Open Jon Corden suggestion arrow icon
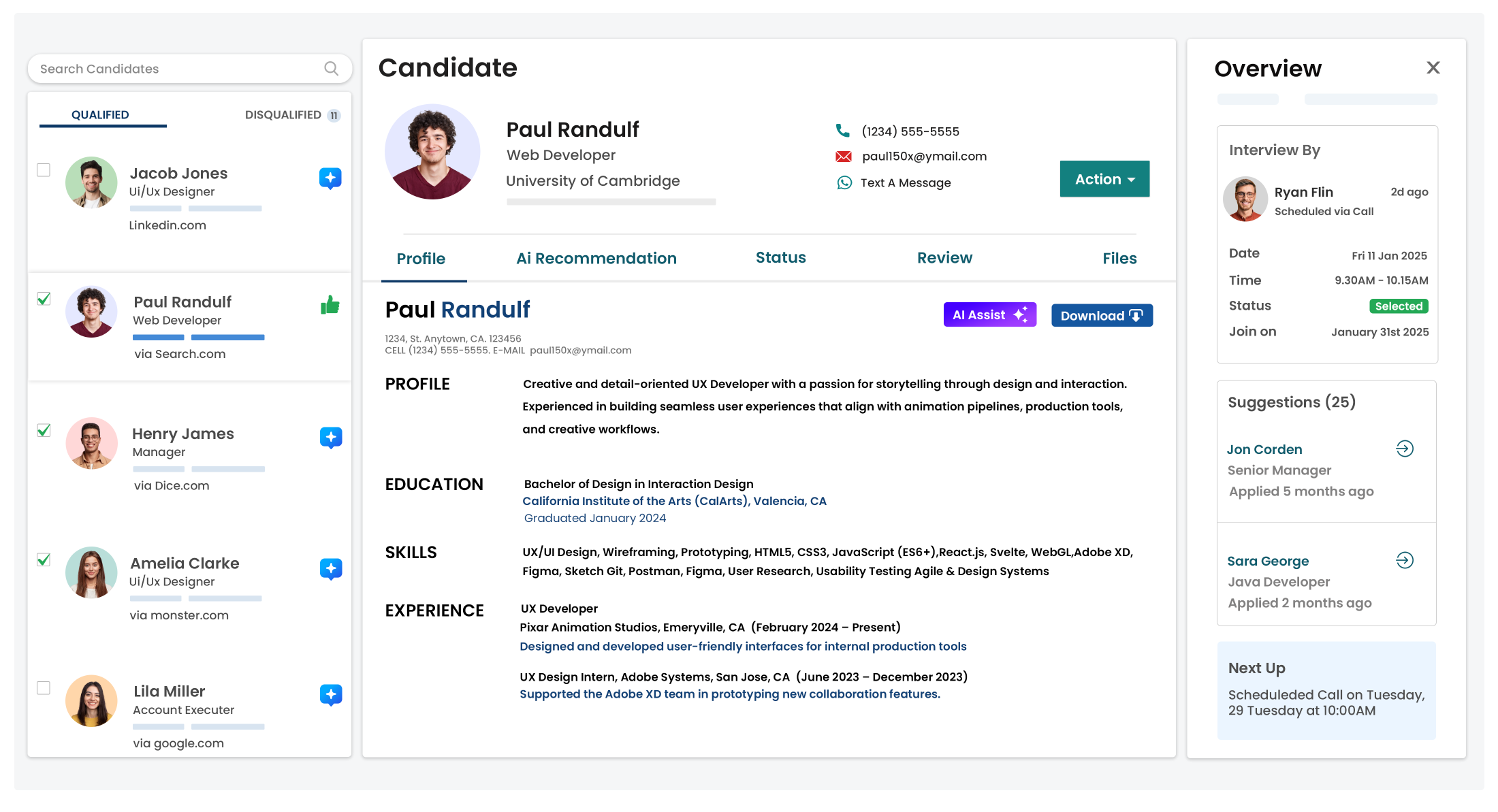 pyautogui.click(x=1405, y=449)
